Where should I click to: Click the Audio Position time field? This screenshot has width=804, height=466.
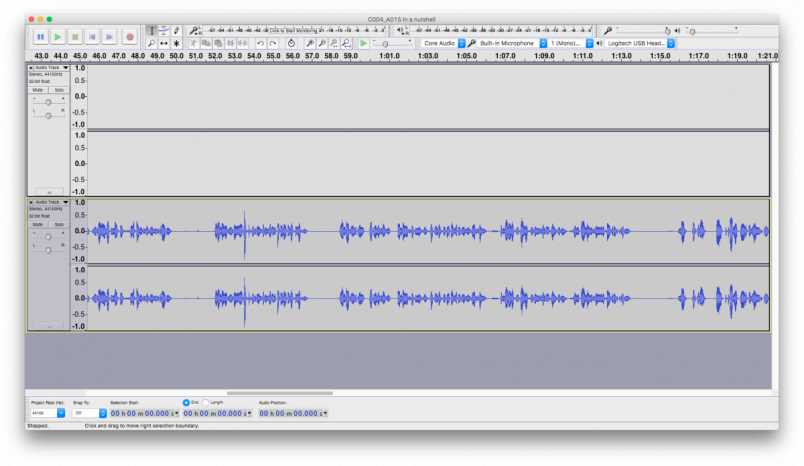click(293, 413)
